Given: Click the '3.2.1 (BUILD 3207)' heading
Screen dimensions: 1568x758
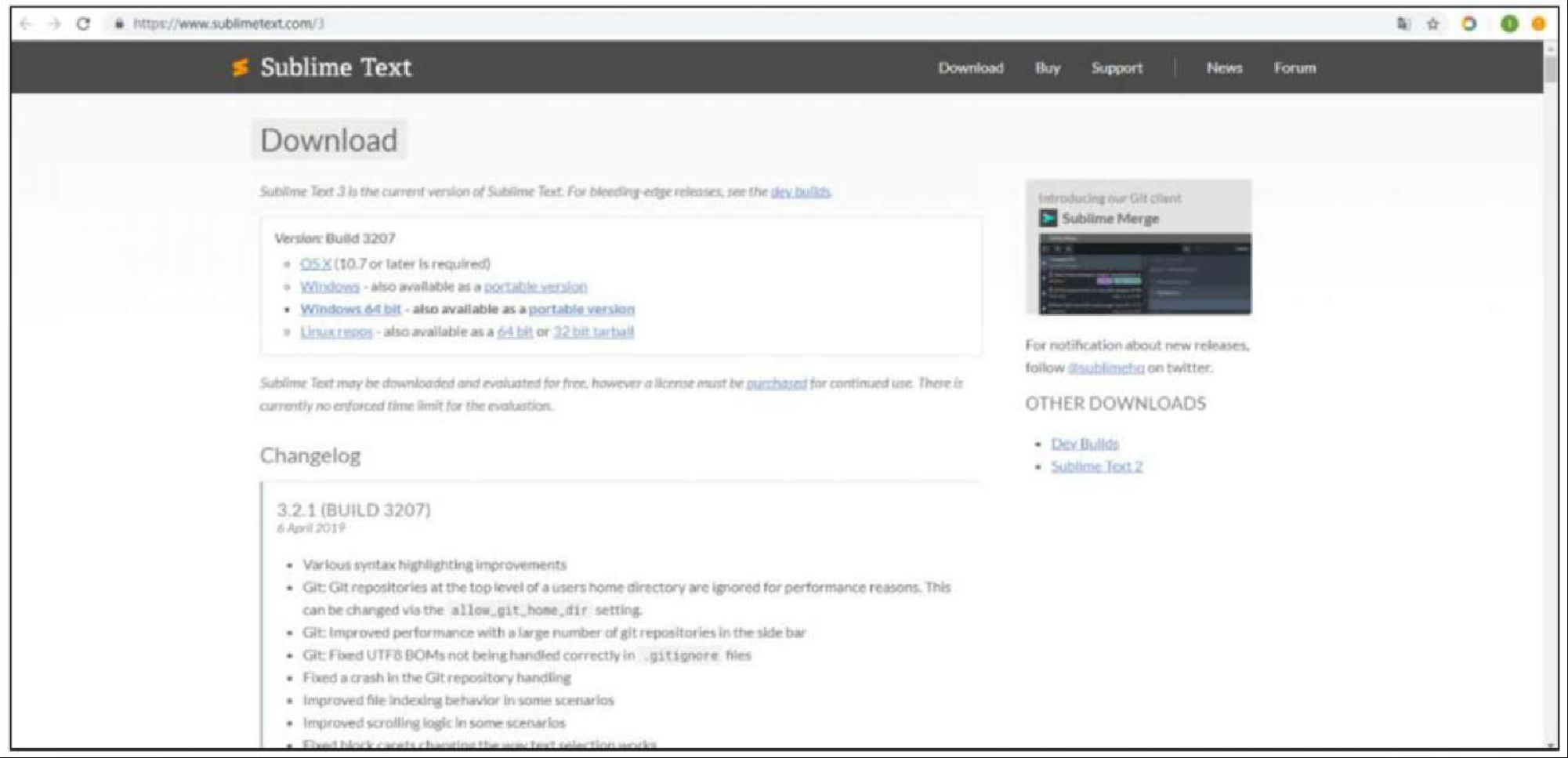Looking at the screenshot, I should pos(353,510).
